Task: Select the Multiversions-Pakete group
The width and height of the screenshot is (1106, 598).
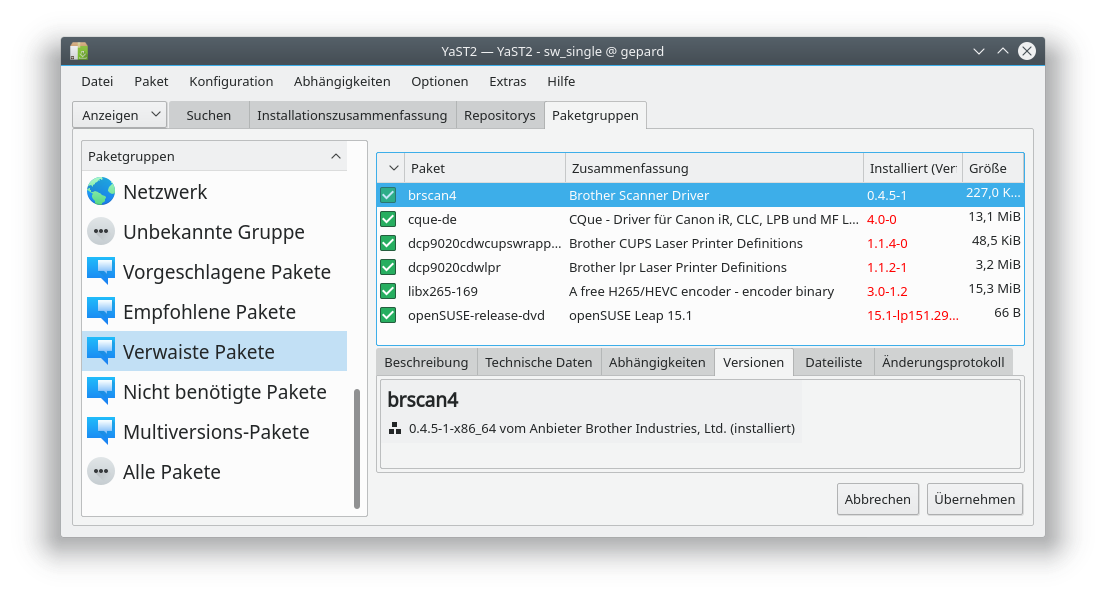Action: tap(214, 432)
